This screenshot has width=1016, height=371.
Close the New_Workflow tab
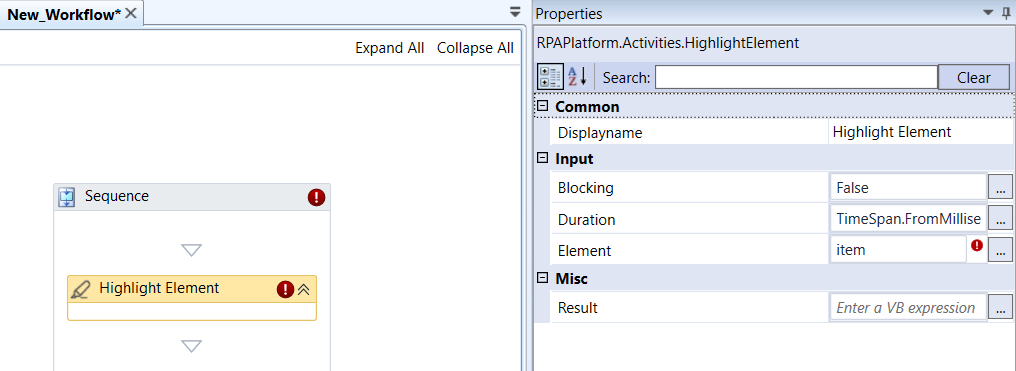coord(131,14)
